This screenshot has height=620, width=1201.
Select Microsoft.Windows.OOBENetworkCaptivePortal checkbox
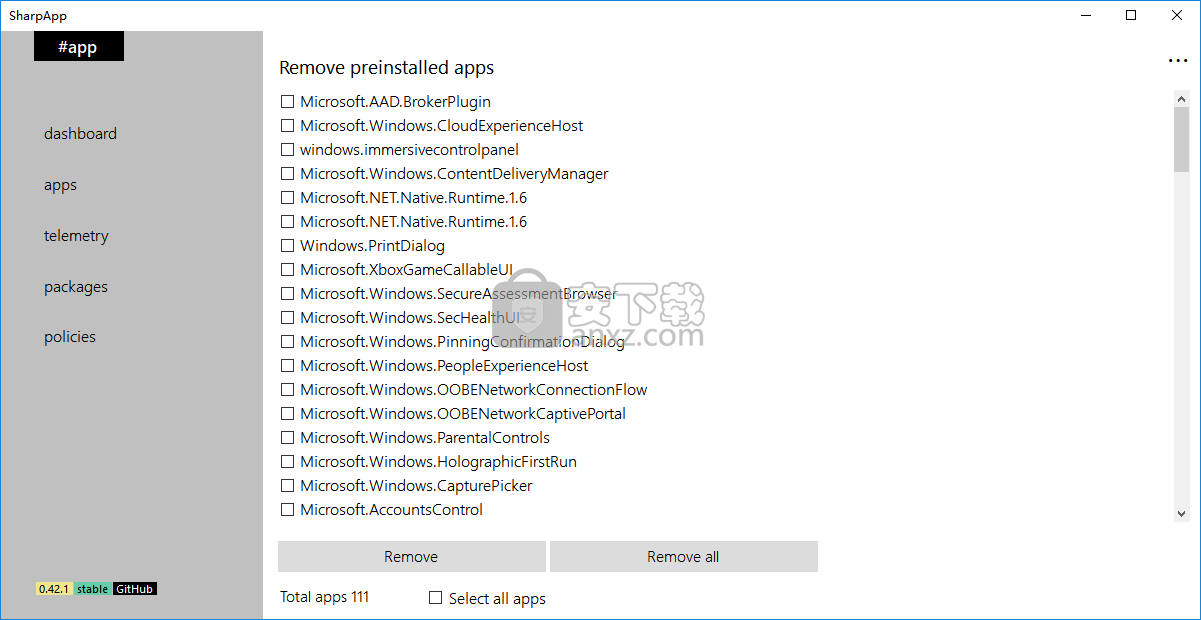coord(288,414)
